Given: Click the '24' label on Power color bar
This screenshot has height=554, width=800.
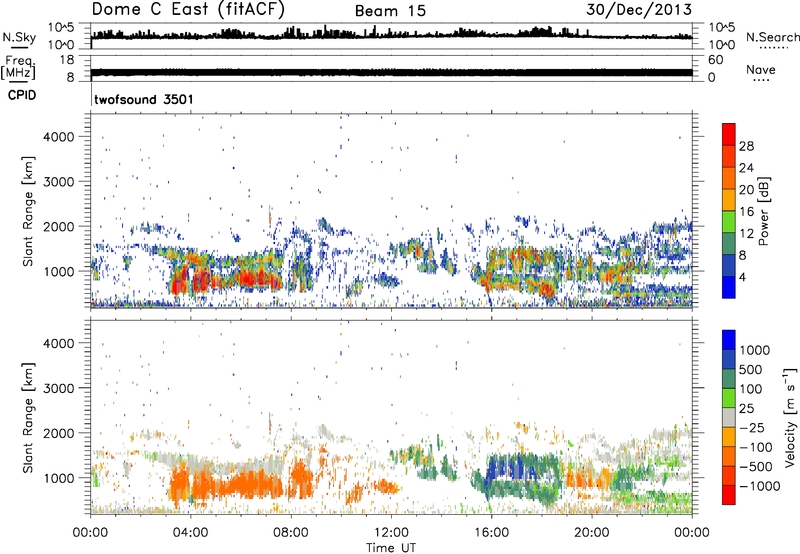Looking at the screenshot, I should click(x=746, y=168).
